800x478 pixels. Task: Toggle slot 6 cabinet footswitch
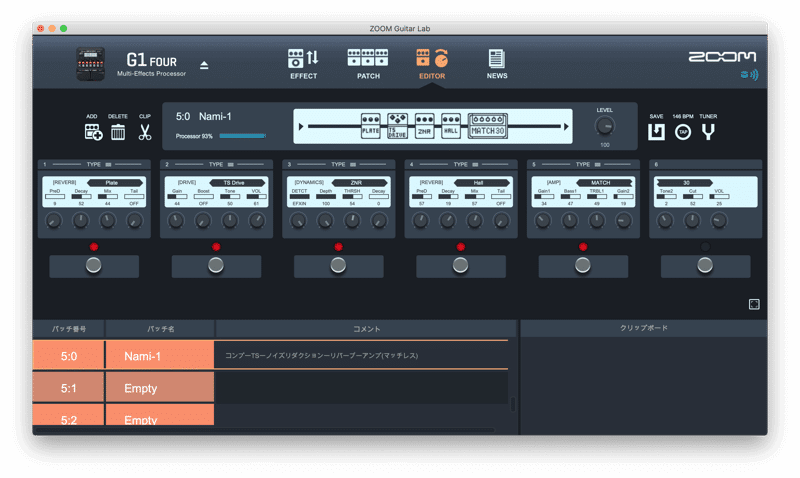click(706, 266)
